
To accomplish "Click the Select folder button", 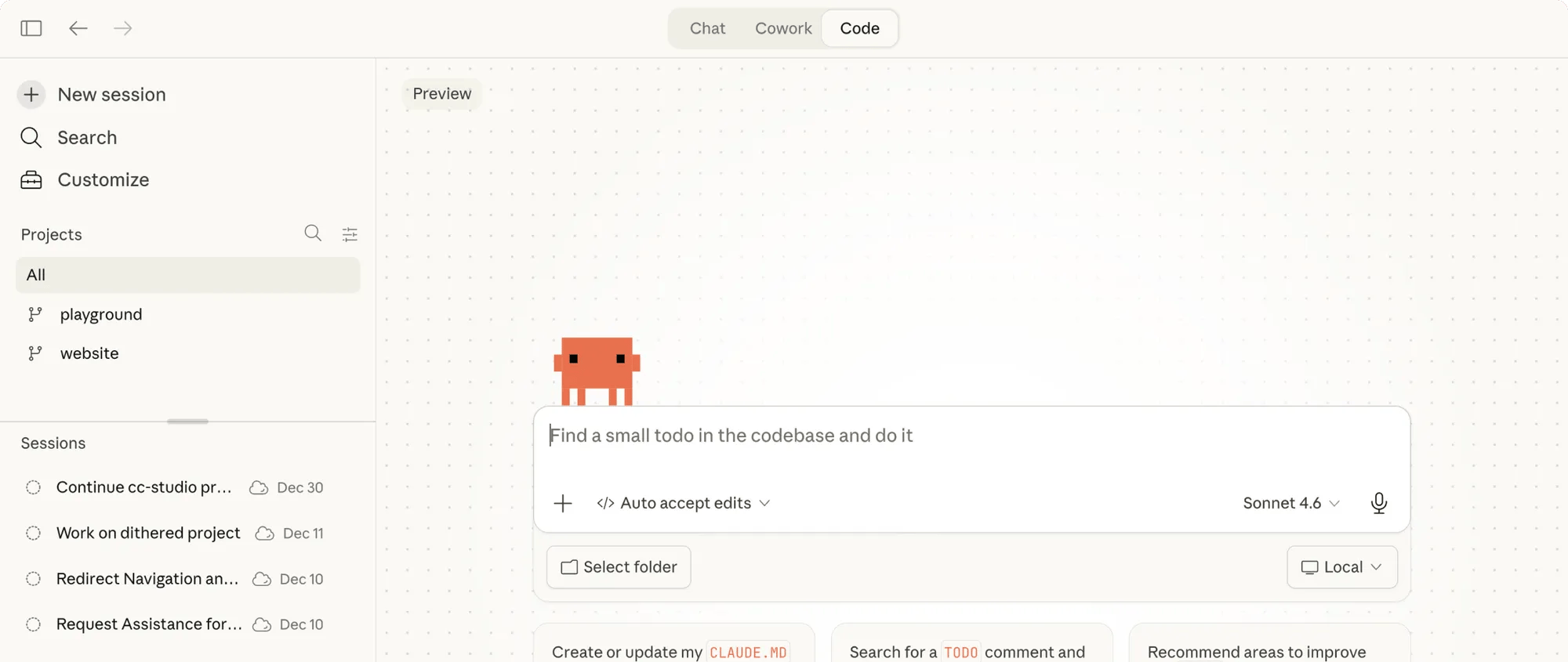I will 619,567.
